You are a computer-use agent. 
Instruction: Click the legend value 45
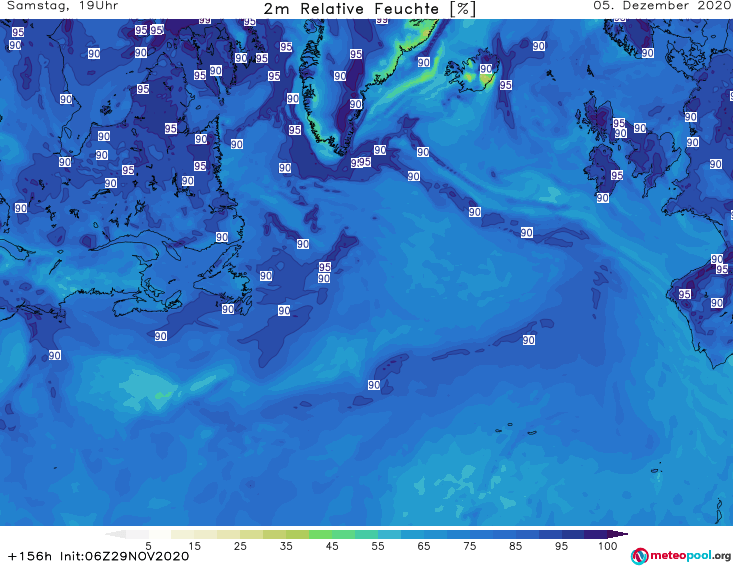click(332, 546)
